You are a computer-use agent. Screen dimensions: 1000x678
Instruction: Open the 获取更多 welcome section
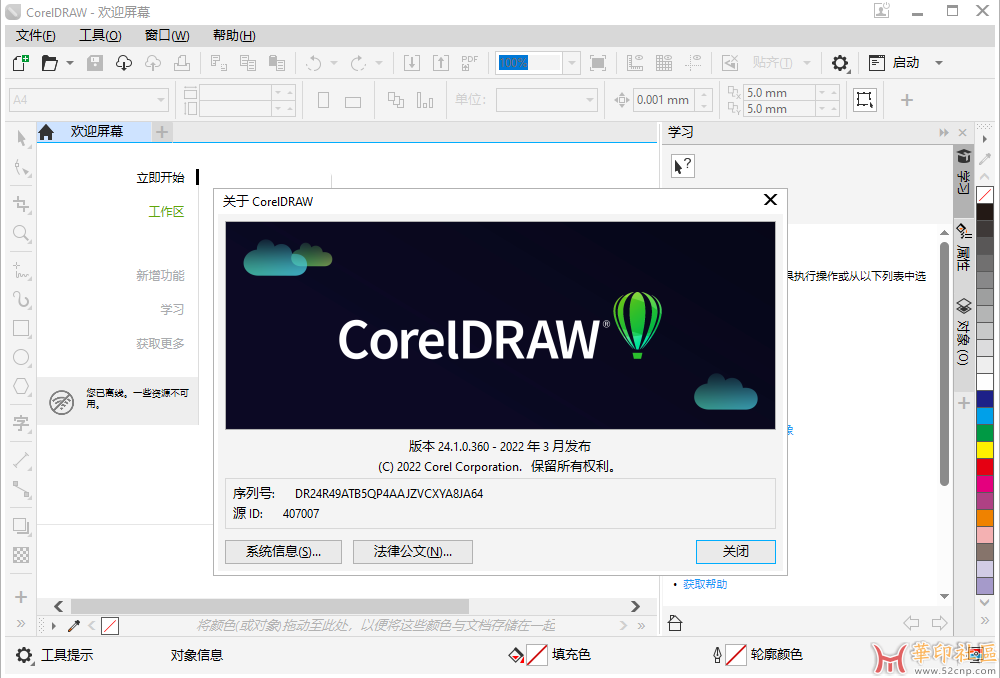click(160, 343)
